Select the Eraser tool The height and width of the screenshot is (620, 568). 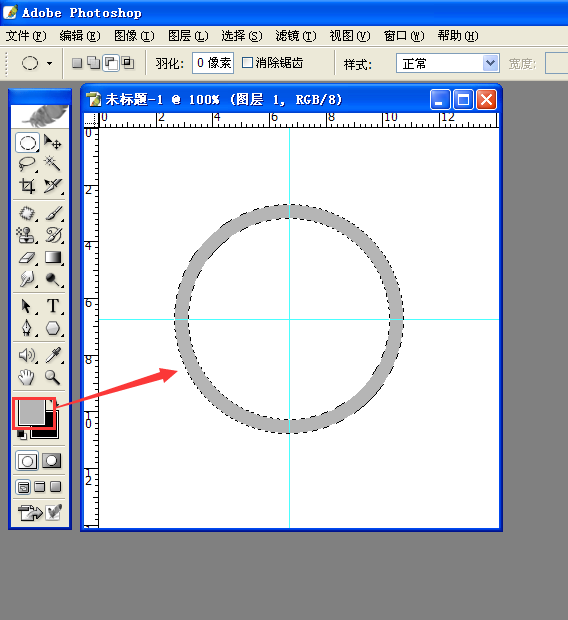tap(27, 258)
